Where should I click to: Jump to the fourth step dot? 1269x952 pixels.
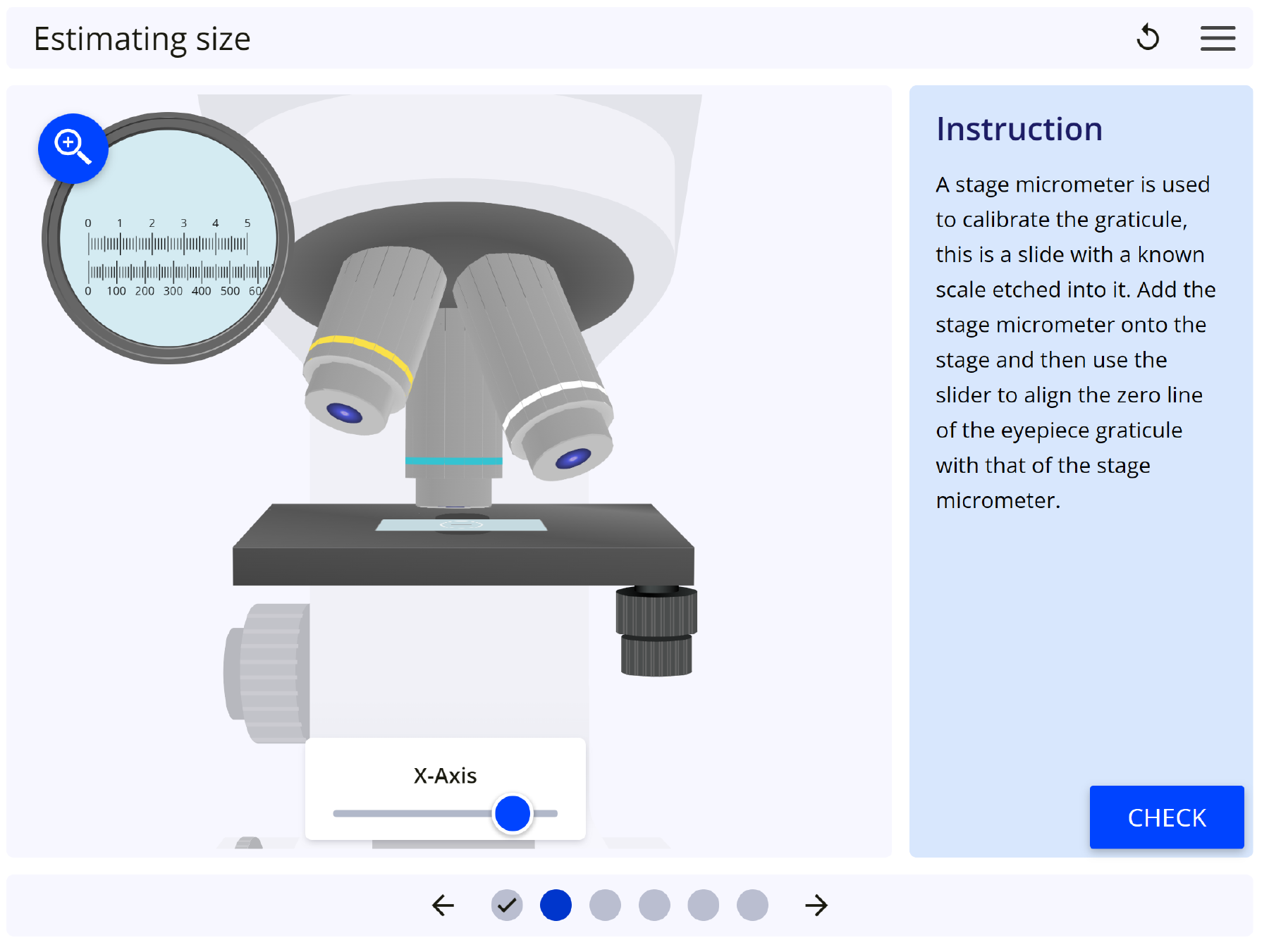click(654, 905)
